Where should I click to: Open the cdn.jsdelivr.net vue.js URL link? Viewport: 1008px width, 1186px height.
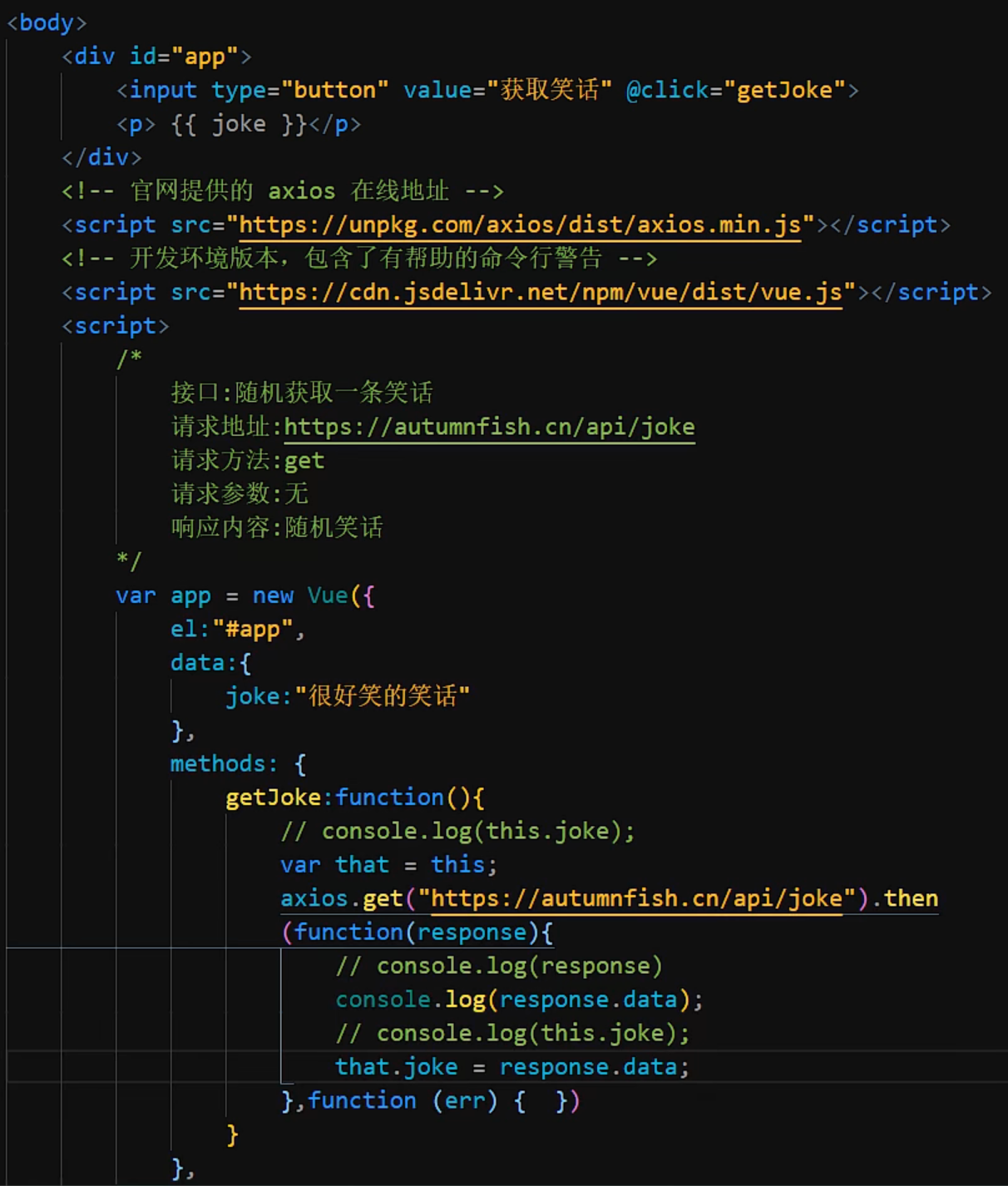(541, 293)
